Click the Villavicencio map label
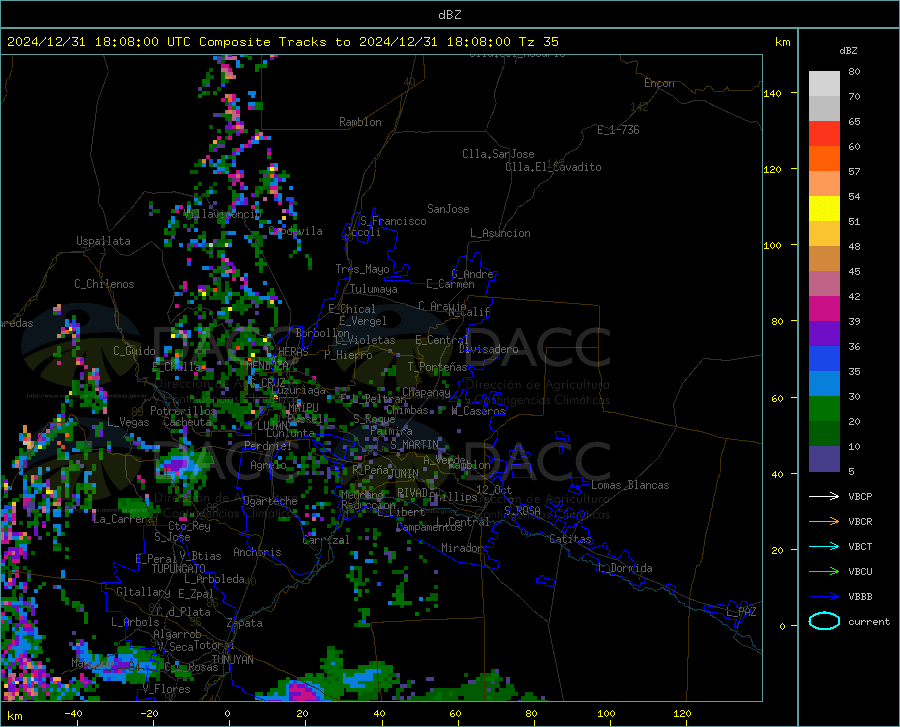 [223, 214]
